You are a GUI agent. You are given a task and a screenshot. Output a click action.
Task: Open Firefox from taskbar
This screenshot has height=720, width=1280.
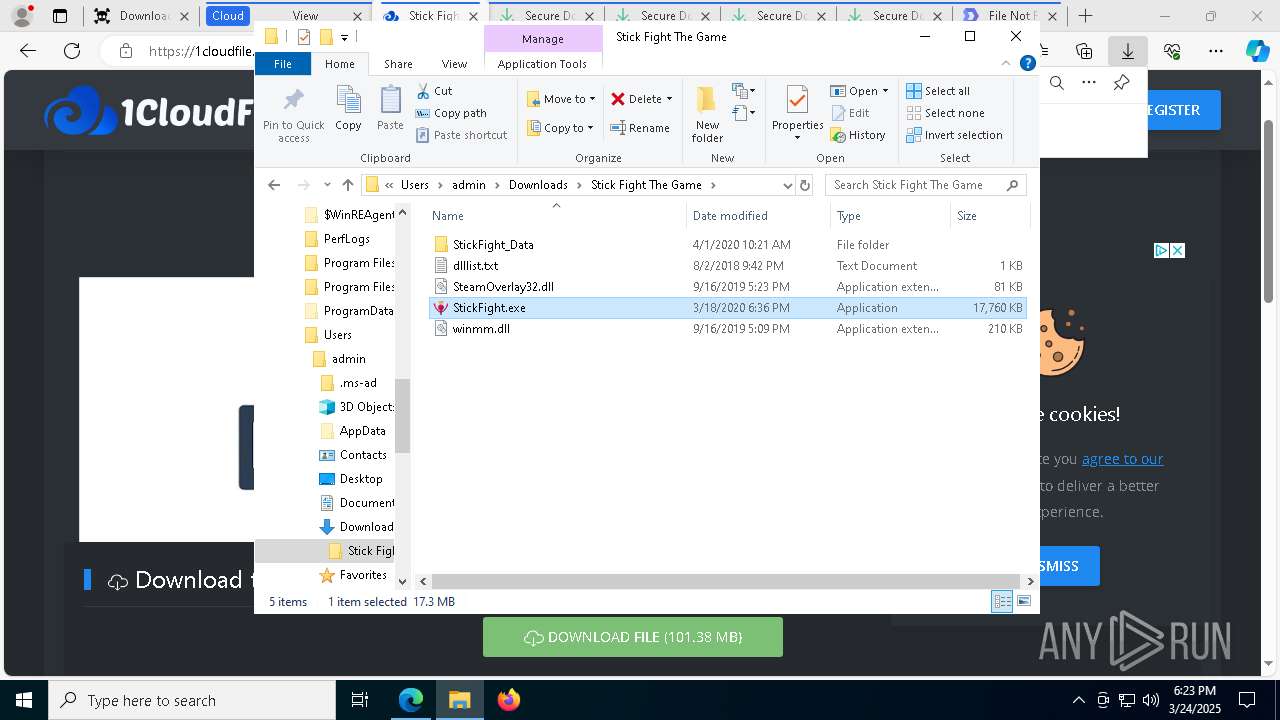point(509,700)
